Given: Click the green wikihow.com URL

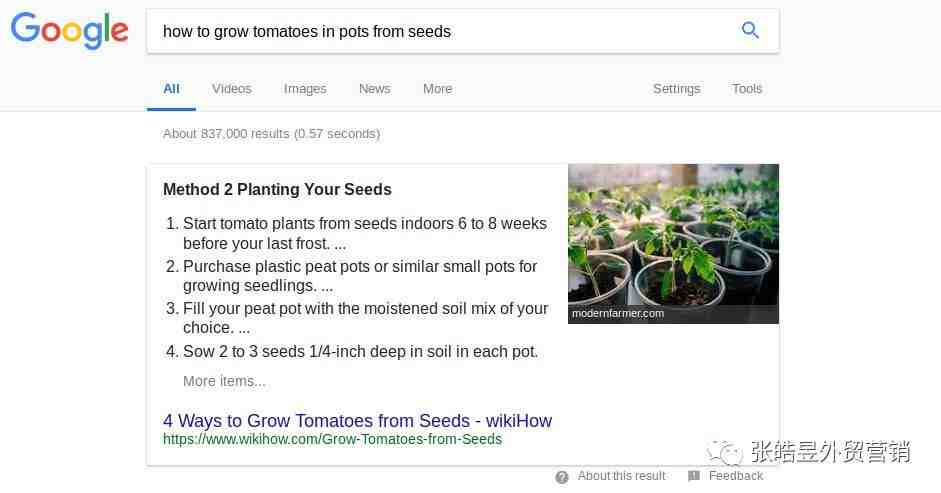Looking at the screenshot, I should click(332, 440).
